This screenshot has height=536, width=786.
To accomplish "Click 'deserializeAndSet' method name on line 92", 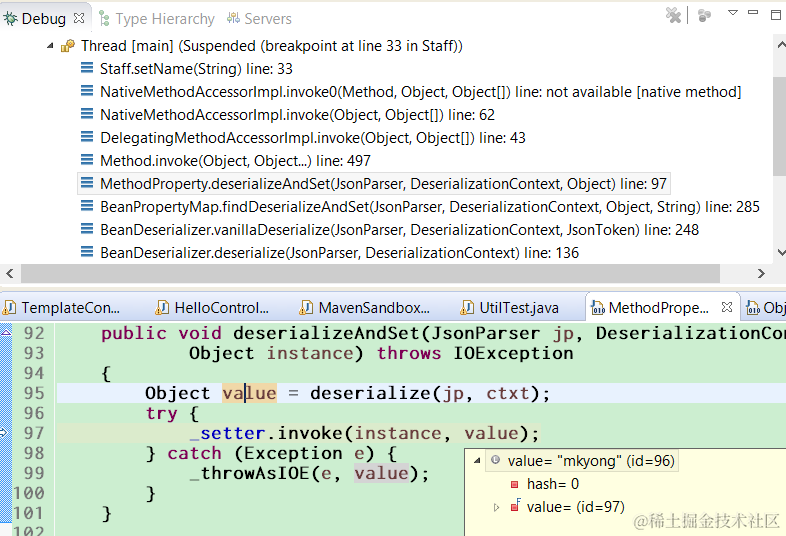I will [x=326, y=333].
